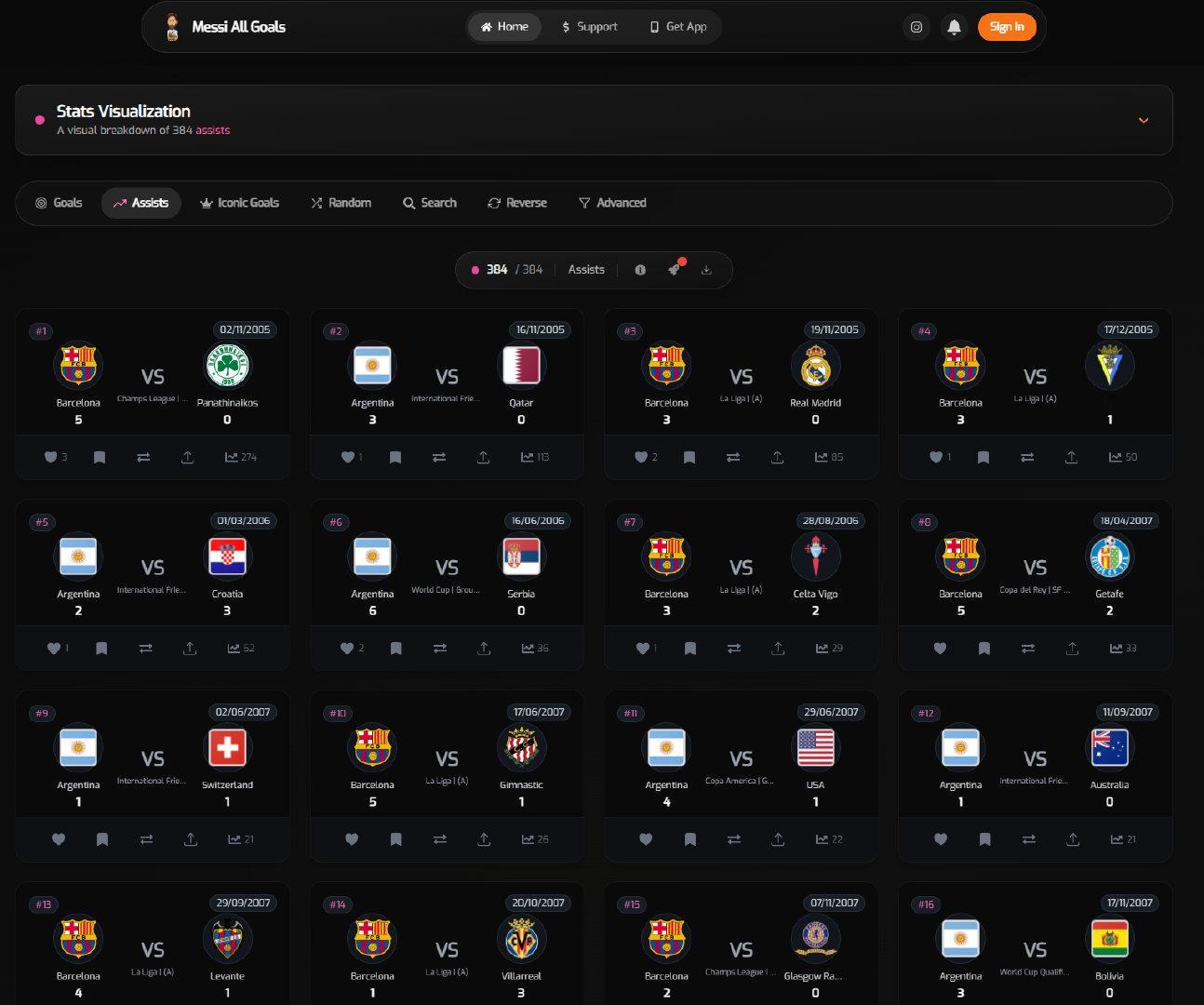Share assist #4 dated 17/12/2005
1204x1005 pixels.
point(1071,457)
